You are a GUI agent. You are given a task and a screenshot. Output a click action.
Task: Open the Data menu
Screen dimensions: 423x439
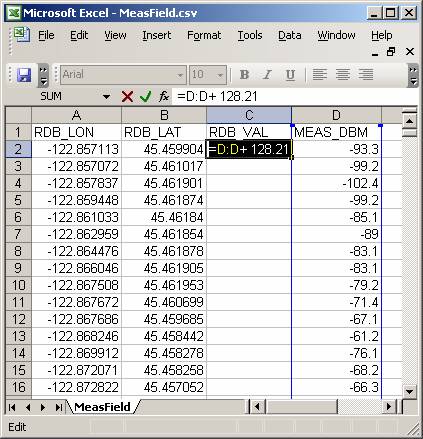pos(290,35)
